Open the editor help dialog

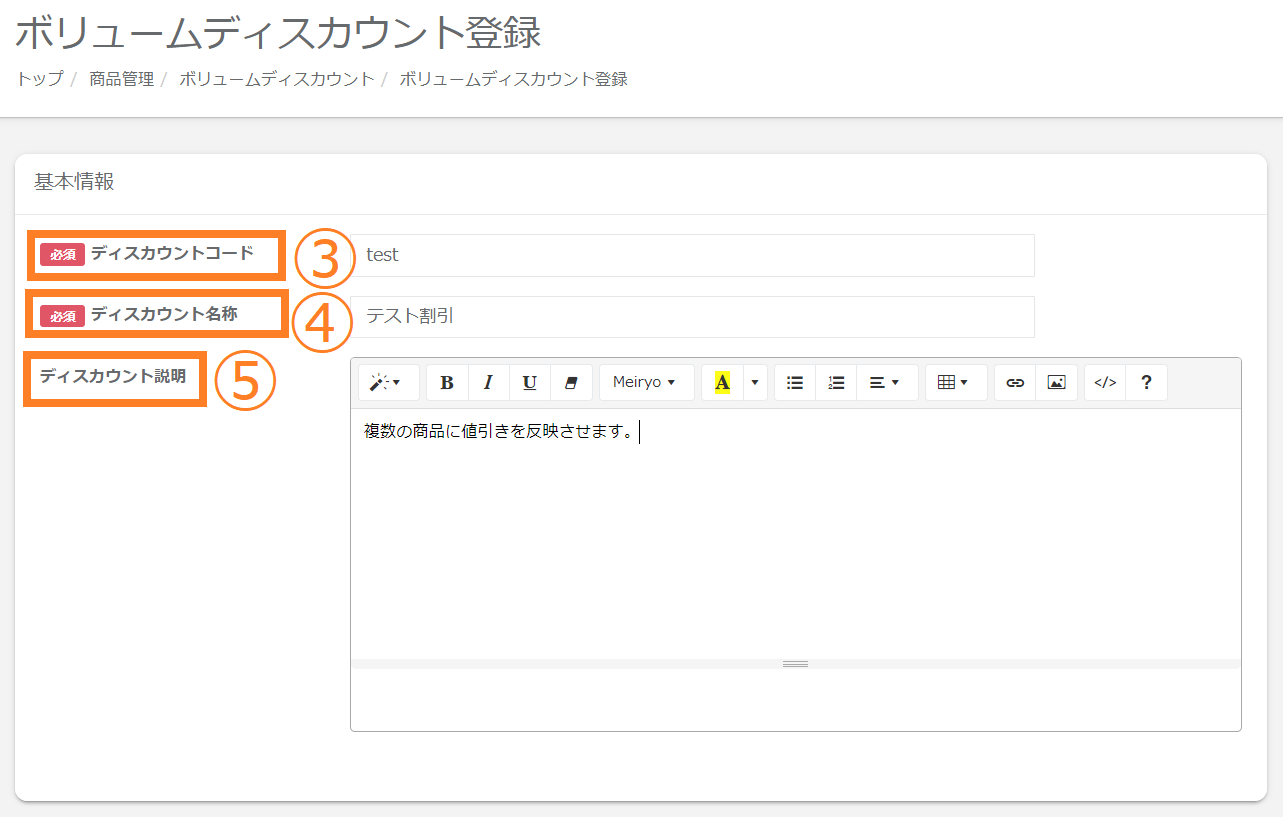[1146, 383]
